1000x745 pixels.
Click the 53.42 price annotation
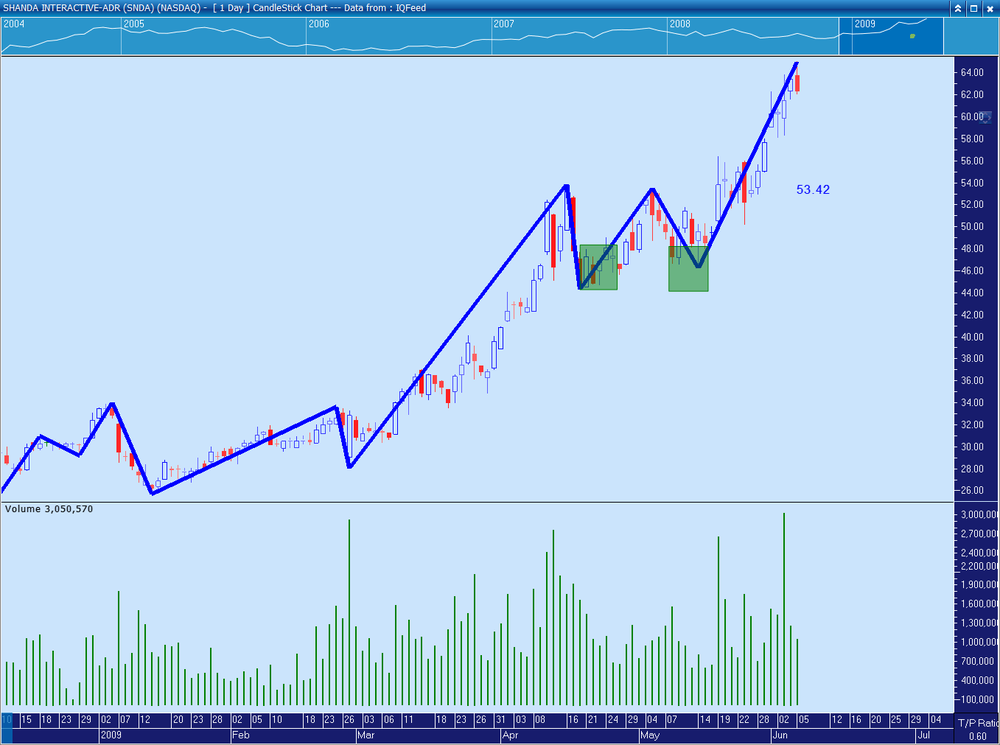(x=813, y=189)
